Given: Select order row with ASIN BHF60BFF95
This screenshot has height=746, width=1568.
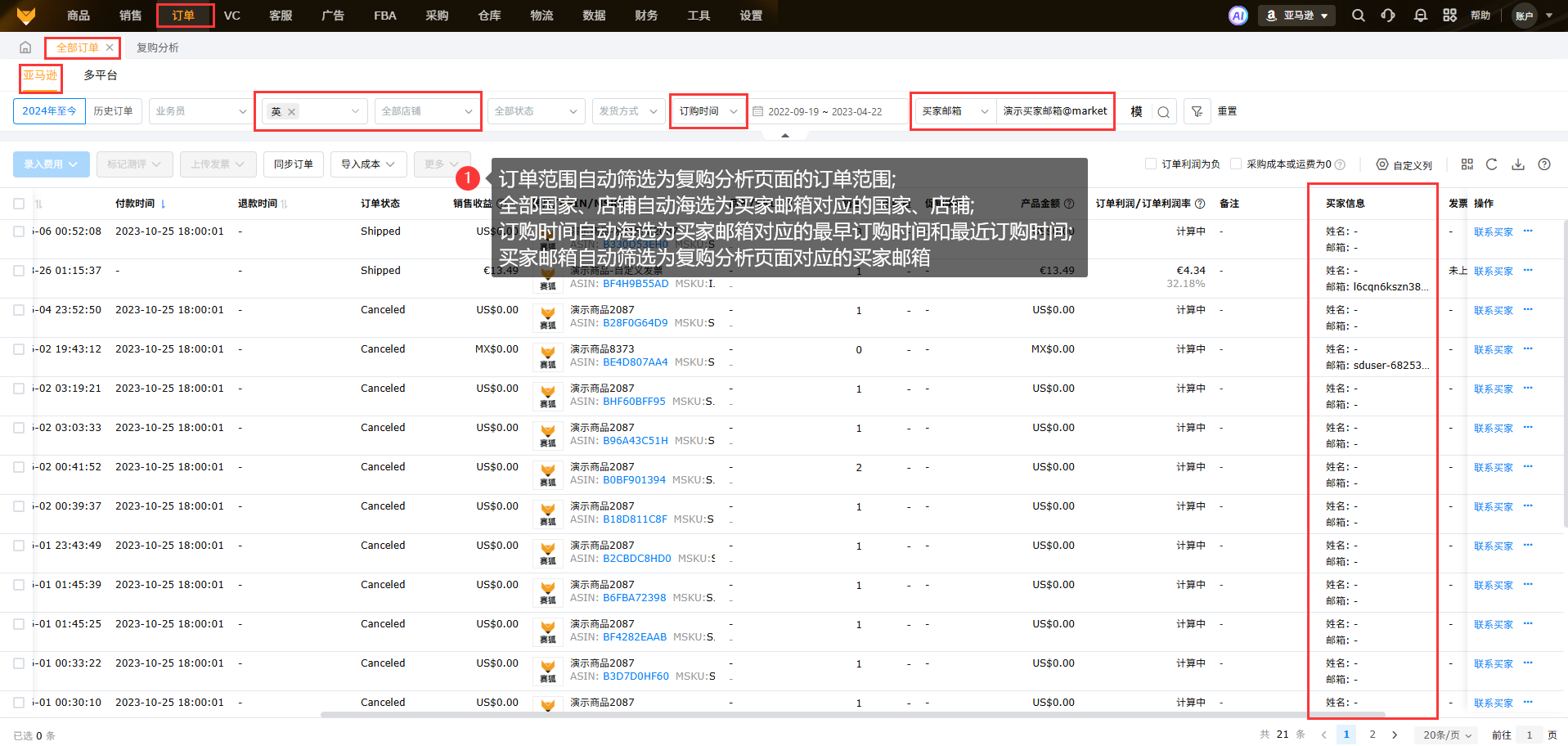Looking at the screenshot, I should pos(19,389).
